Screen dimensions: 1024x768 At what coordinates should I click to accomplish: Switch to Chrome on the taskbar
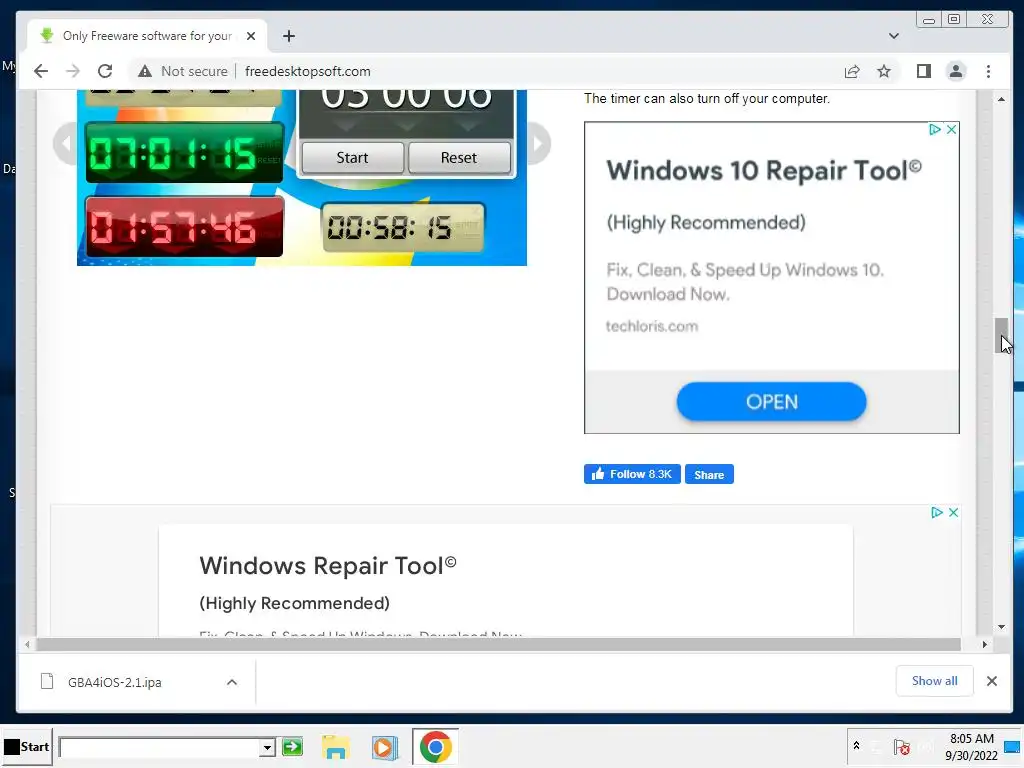435,747
